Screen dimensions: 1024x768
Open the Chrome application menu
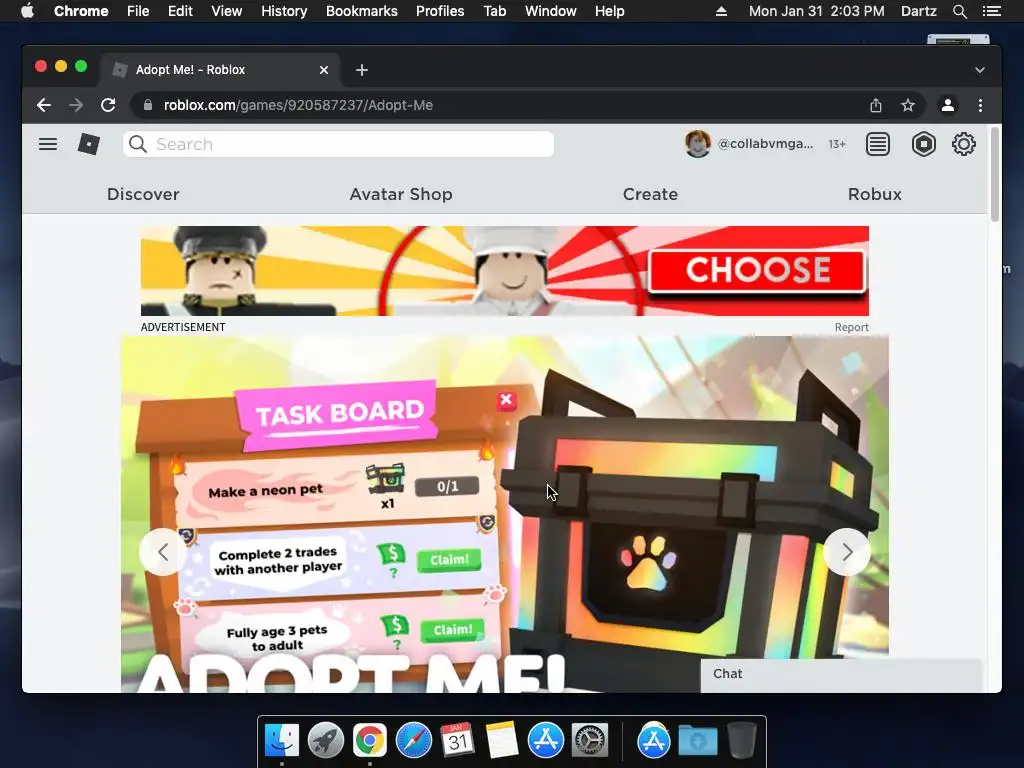point(81,11)
